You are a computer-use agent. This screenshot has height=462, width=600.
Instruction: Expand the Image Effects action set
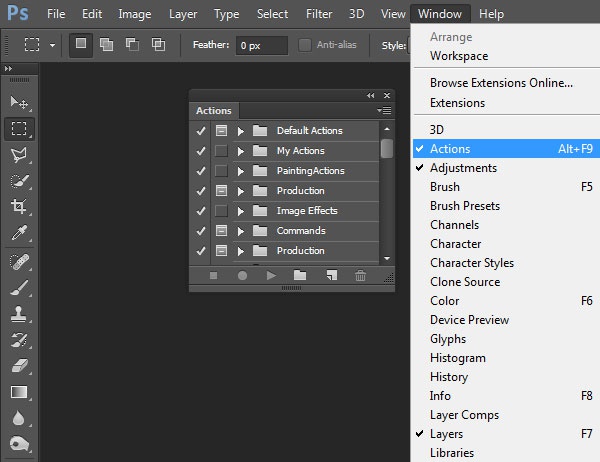pos(241,211)
